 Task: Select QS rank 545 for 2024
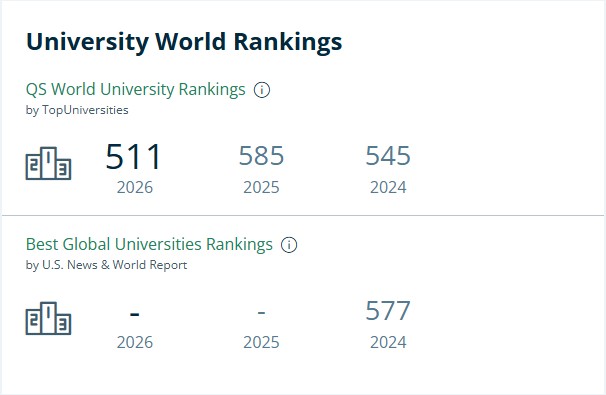(388, 156)
